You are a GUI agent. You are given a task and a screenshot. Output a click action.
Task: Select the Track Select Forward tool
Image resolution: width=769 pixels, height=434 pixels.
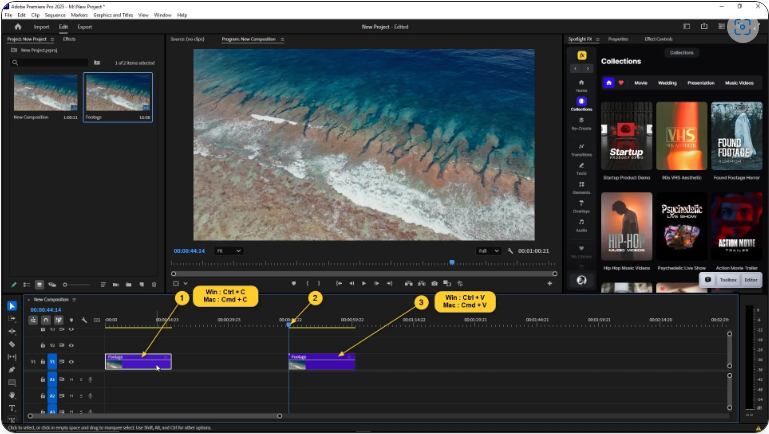tap(12, 319)
